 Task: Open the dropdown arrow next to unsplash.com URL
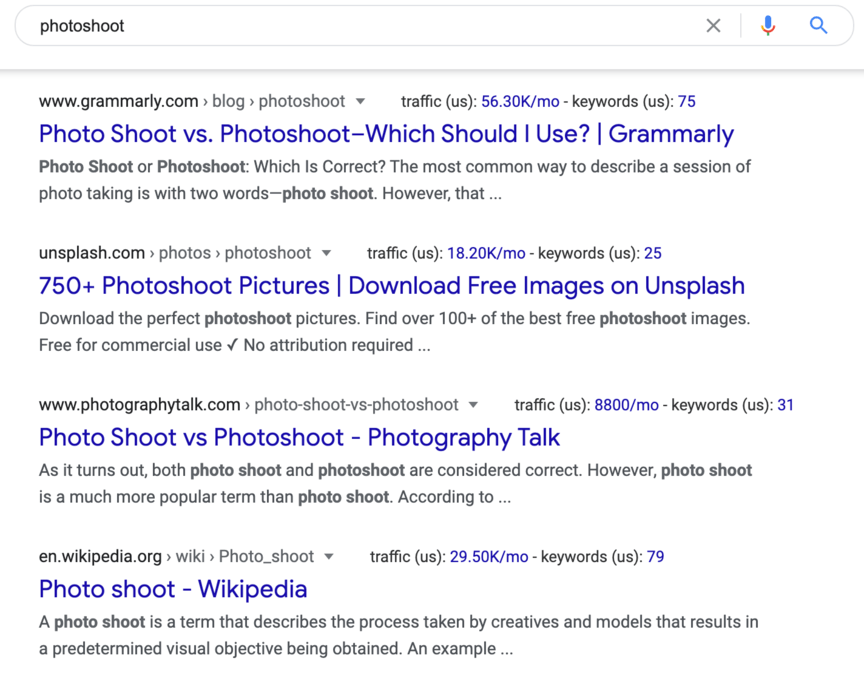pyautogui.click(x=326, y=253)
